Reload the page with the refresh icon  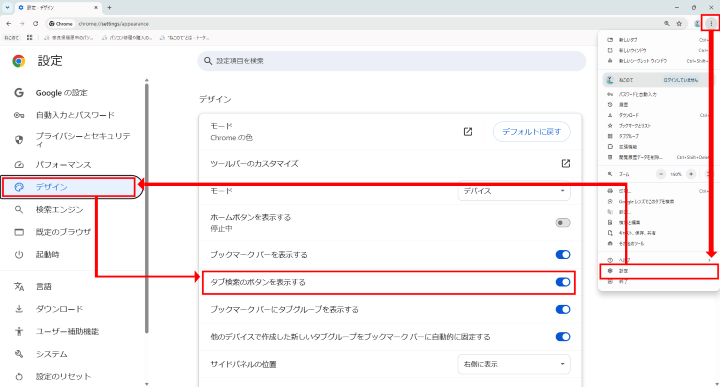click(x=35, y=23)
